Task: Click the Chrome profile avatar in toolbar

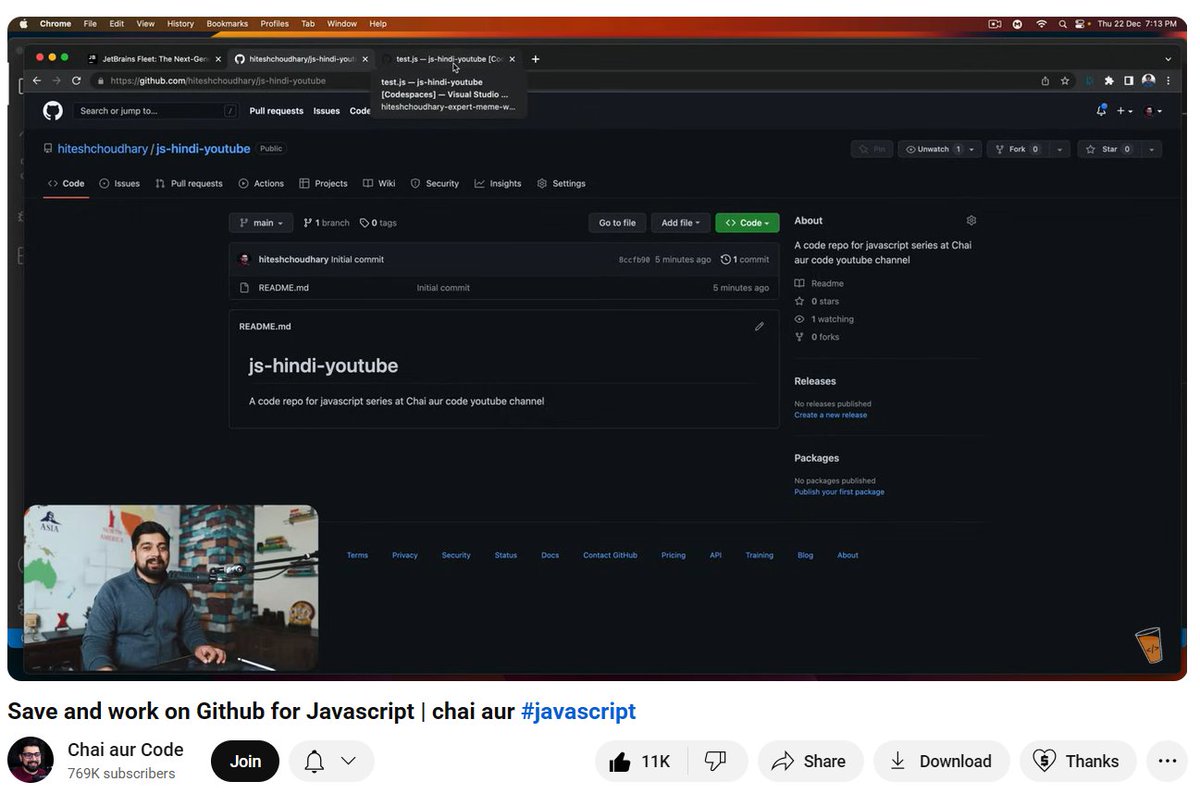Action: 1148,81
